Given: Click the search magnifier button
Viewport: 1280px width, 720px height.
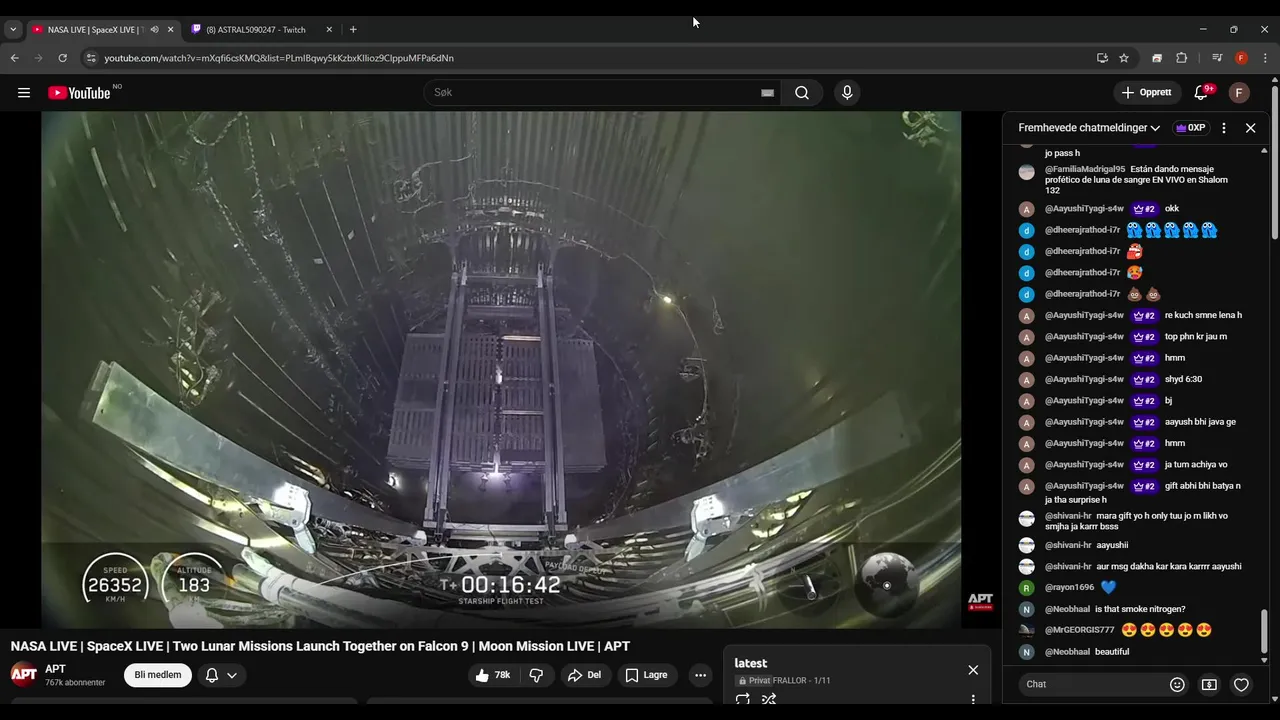Looking at the screenshot, I should pos(802,93).
